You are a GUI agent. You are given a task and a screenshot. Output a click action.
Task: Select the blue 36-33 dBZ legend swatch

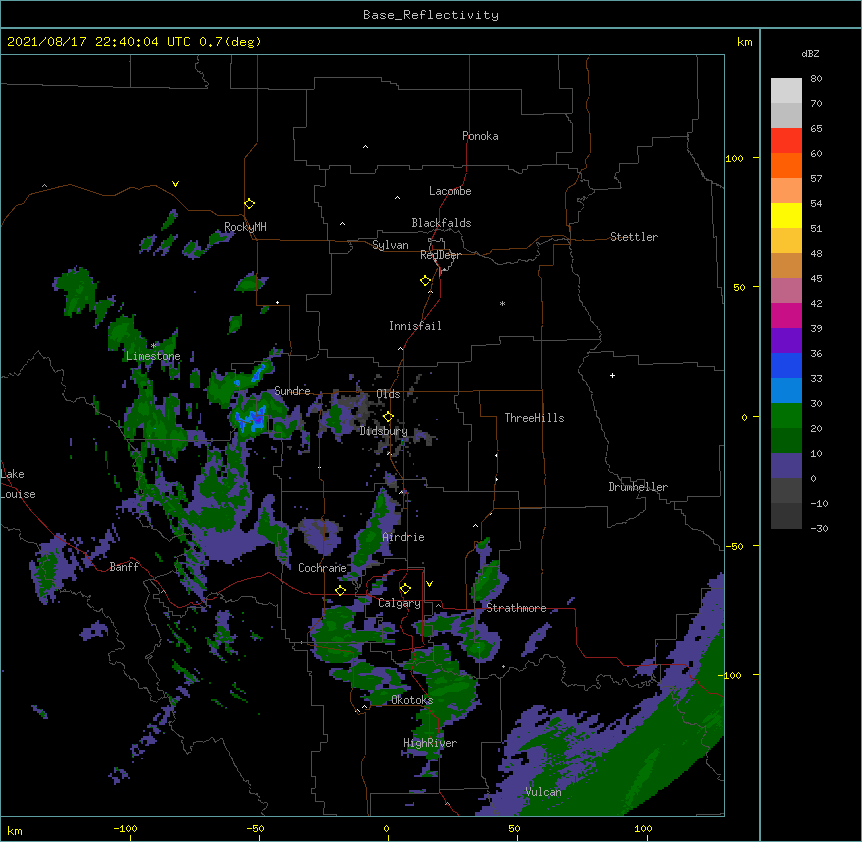[x=786, y=366]
